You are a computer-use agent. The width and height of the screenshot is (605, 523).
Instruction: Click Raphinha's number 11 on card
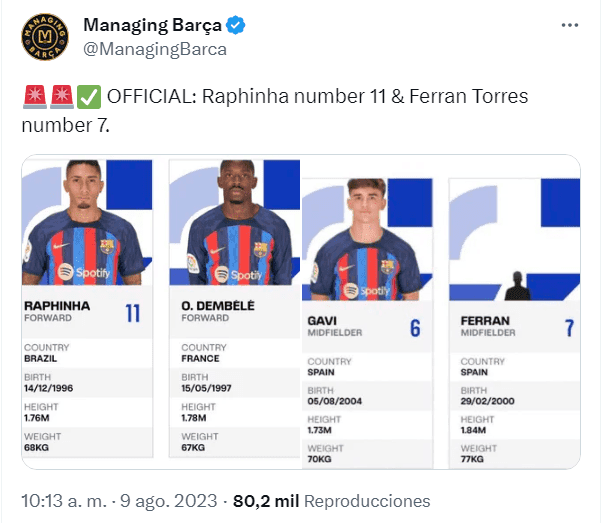pyautogui.click(x=133, y=313)
